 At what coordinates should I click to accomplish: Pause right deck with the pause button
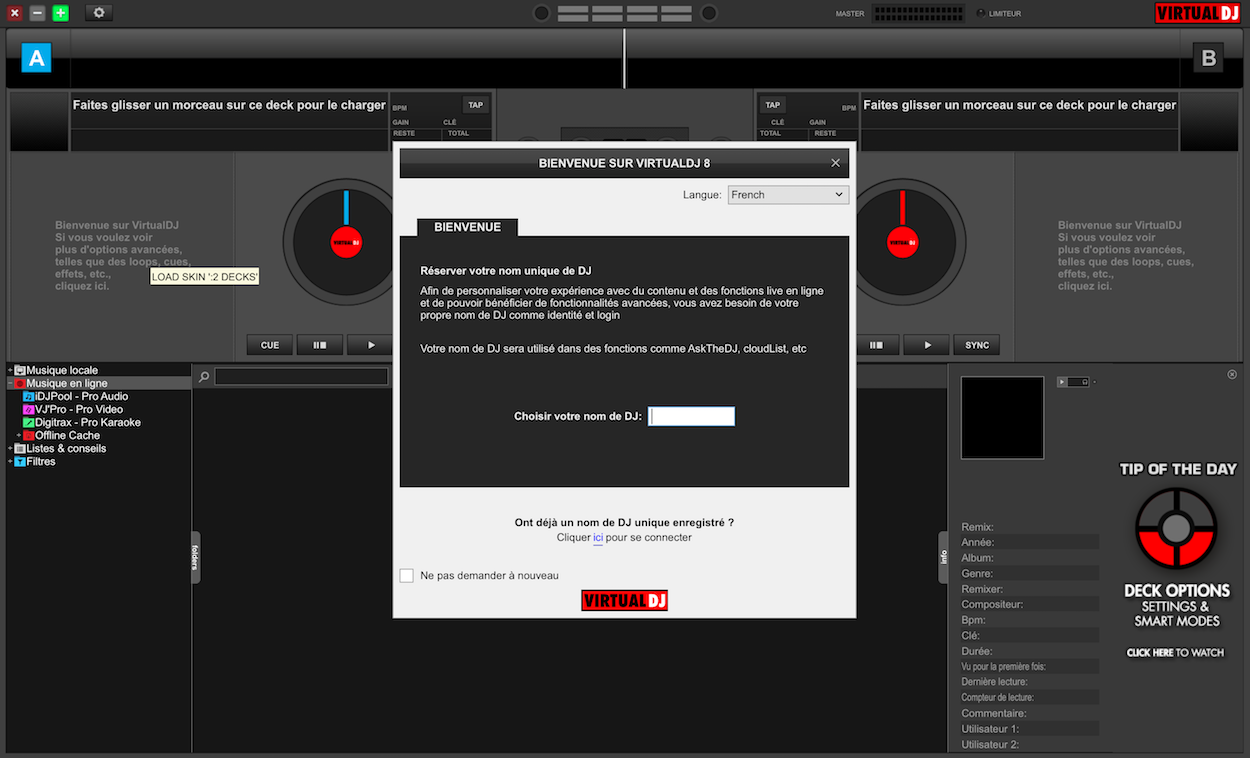877,345
